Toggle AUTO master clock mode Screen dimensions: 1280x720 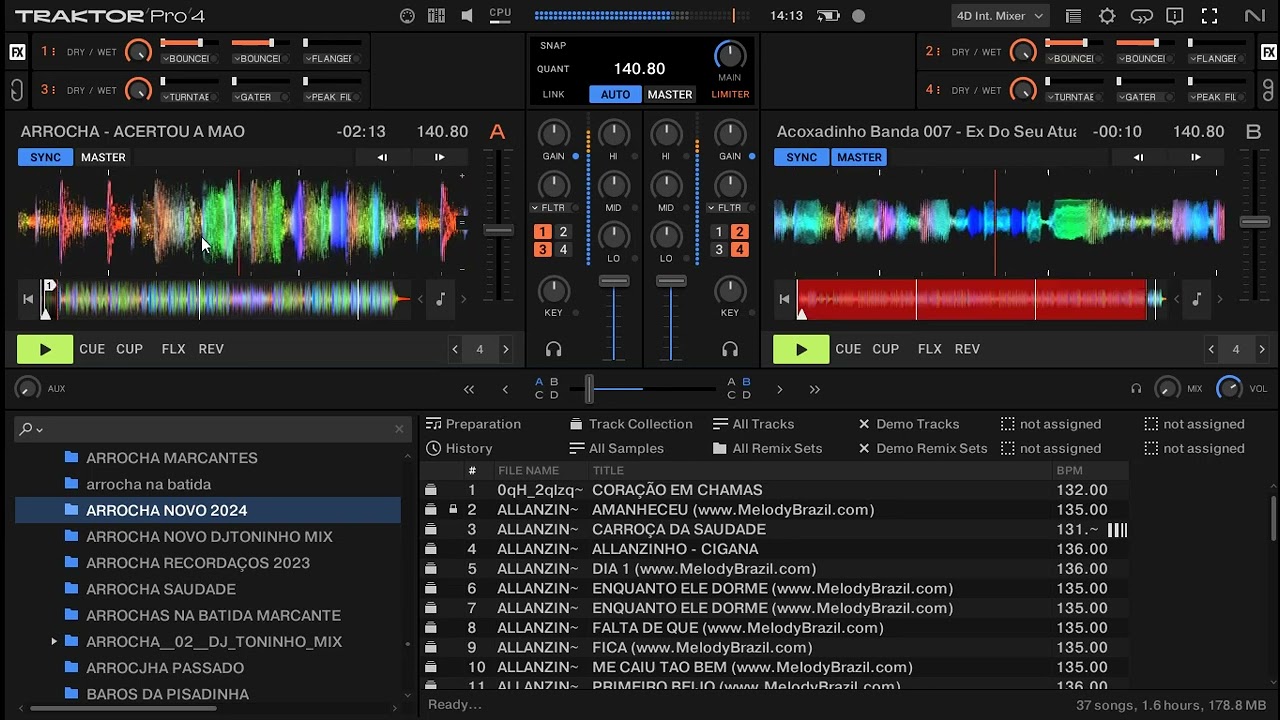615,94
